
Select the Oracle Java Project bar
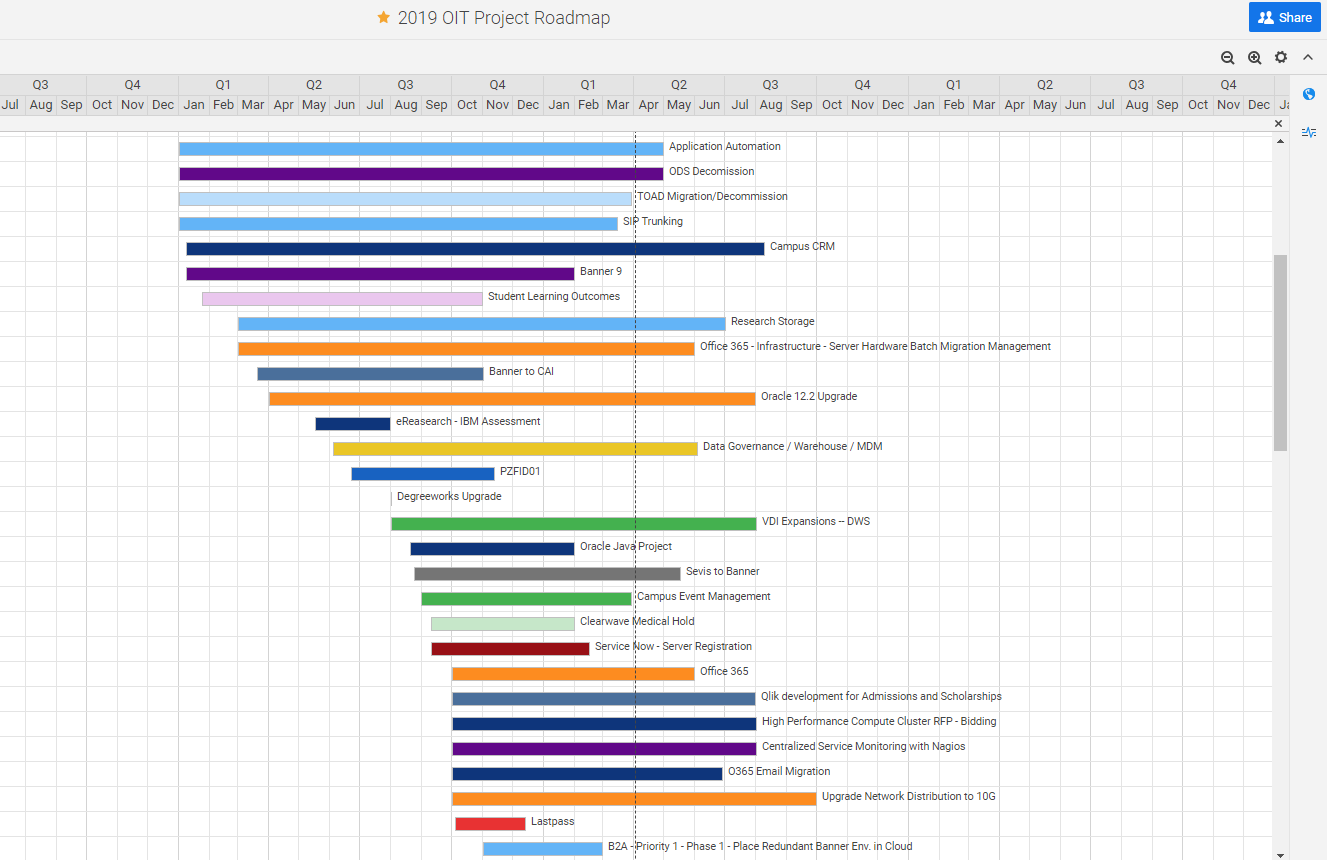(x=492, y=549)
